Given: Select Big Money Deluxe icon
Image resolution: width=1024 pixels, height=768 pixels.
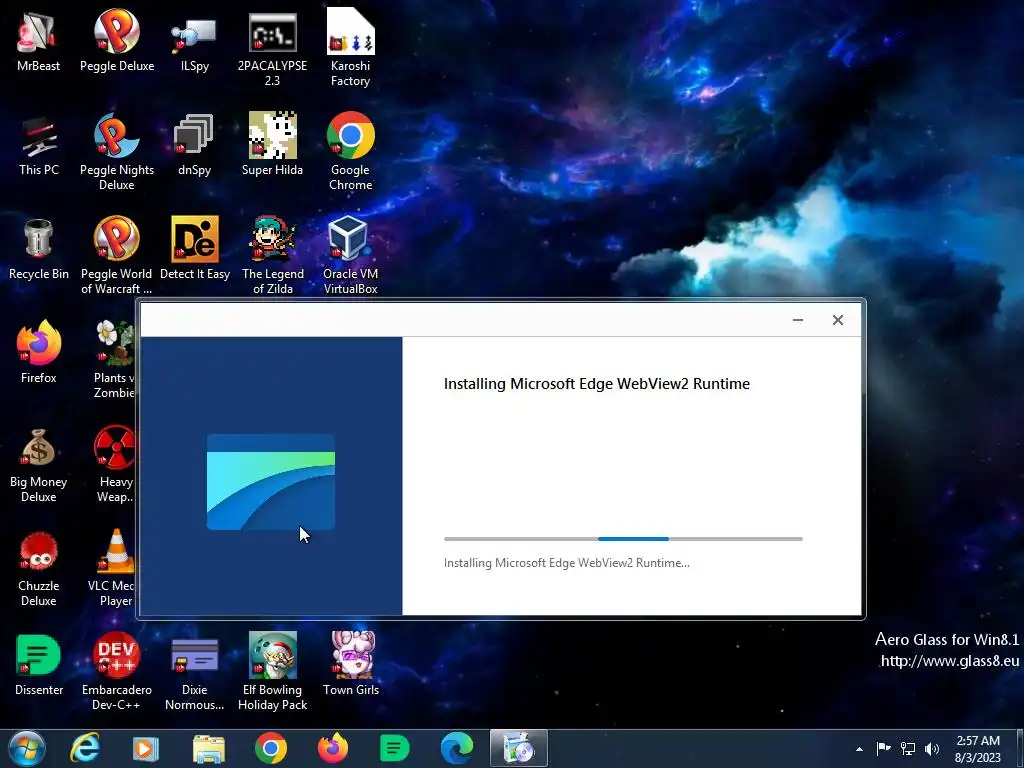Looking at the screenshot, I should click(x=39, y=464).
